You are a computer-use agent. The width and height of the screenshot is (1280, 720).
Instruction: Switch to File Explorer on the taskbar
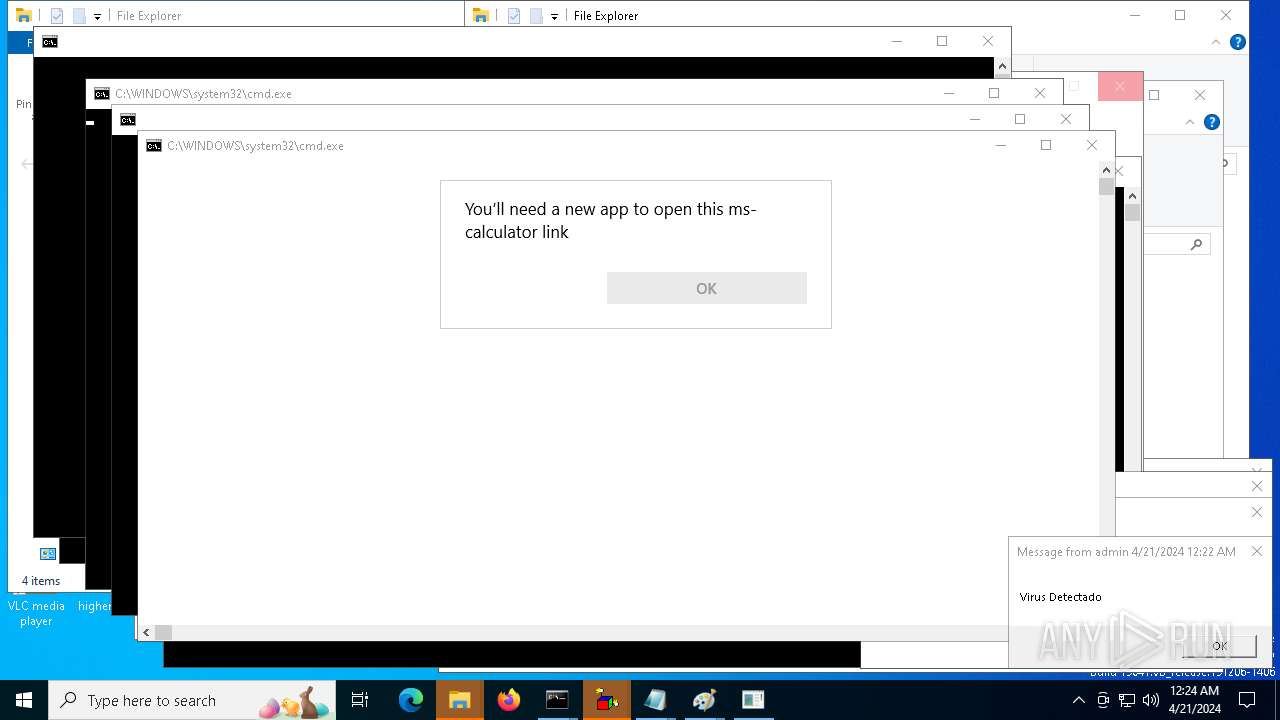pyautogui.click(x=460, y=700)
